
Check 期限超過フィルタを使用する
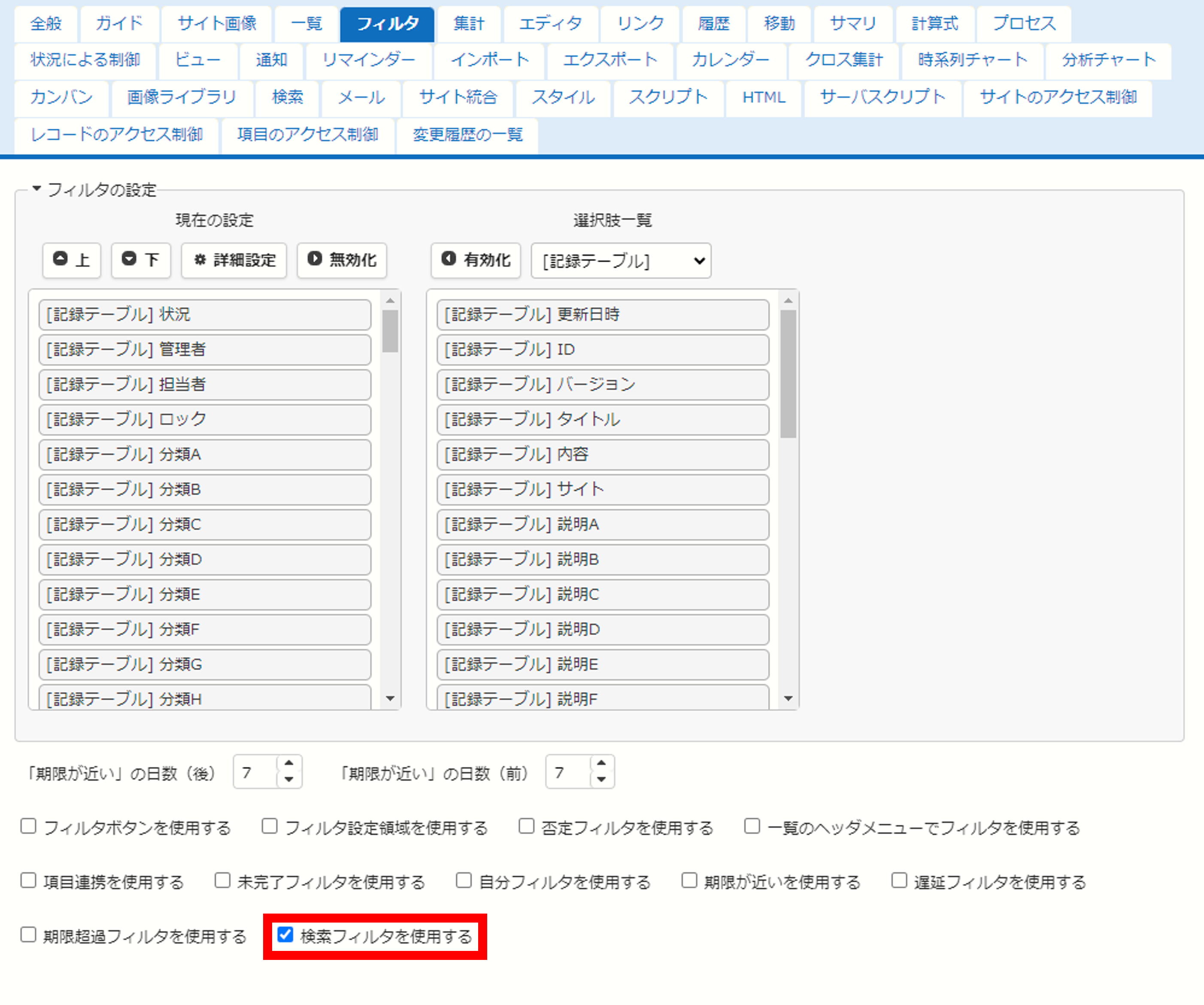tap(28, 935)
